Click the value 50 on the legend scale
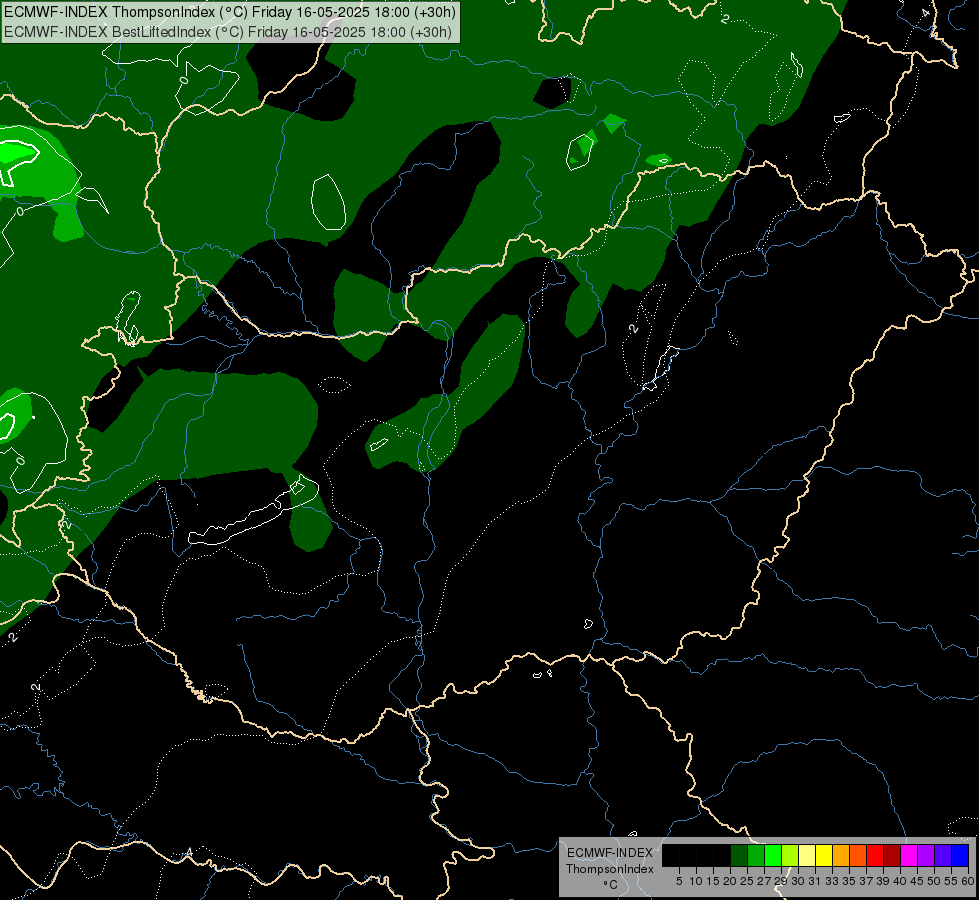Image resolution: width=979 pixels, height=900 pixels. [x=934, y=881]
